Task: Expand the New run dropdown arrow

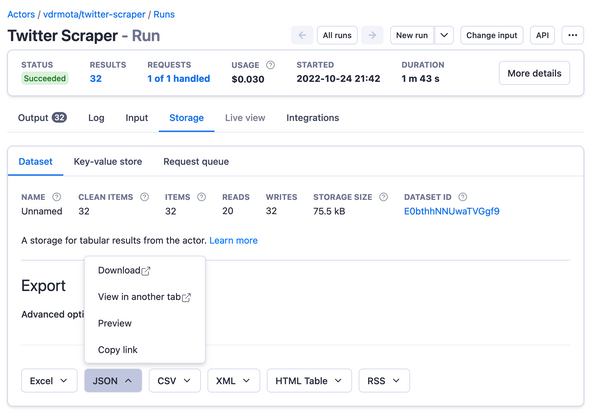Action: click(x=445, y=35)
